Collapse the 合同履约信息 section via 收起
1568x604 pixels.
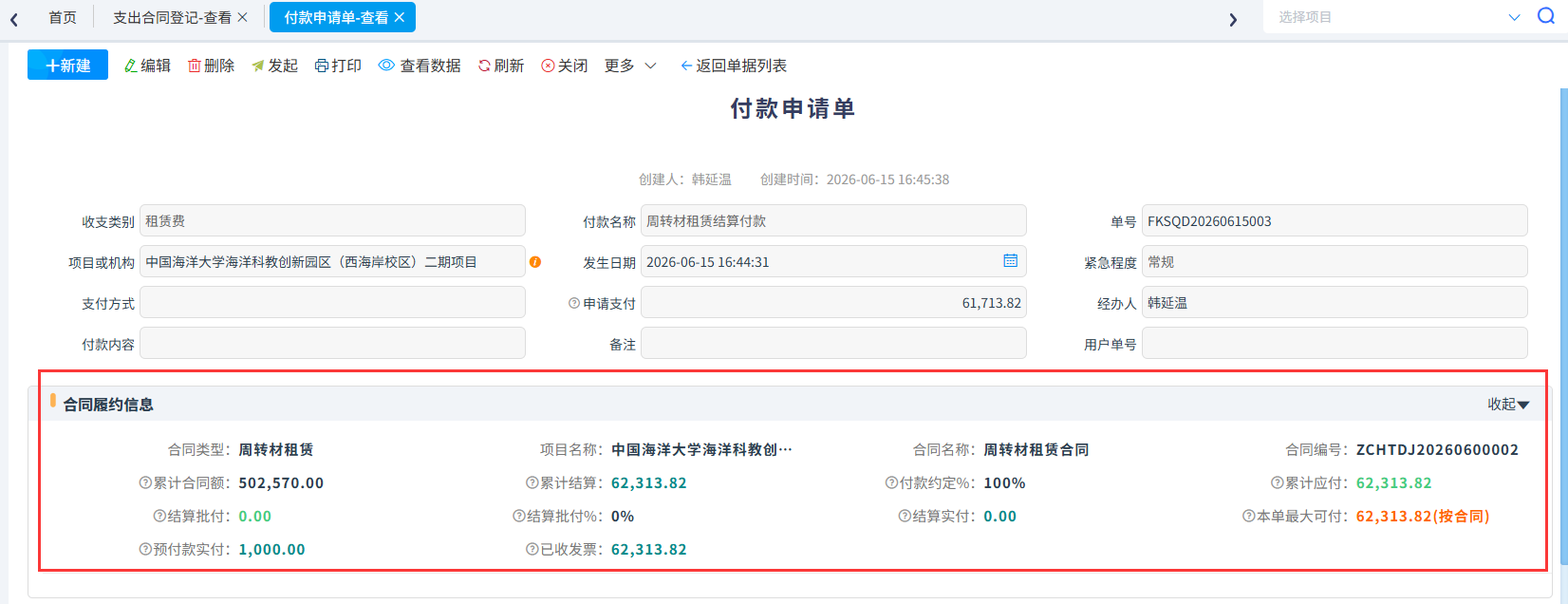[x=1508, y=405]
